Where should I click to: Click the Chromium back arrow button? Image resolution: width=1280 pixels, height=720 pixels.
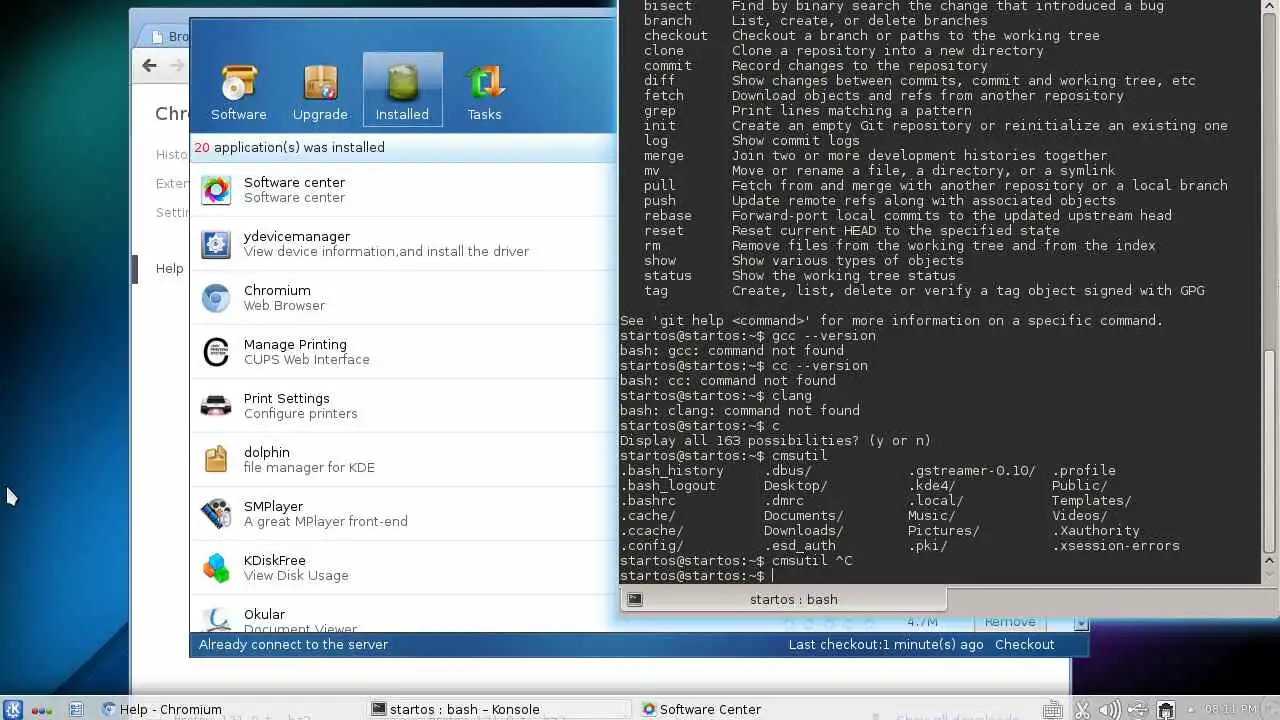tap(149, 65)
